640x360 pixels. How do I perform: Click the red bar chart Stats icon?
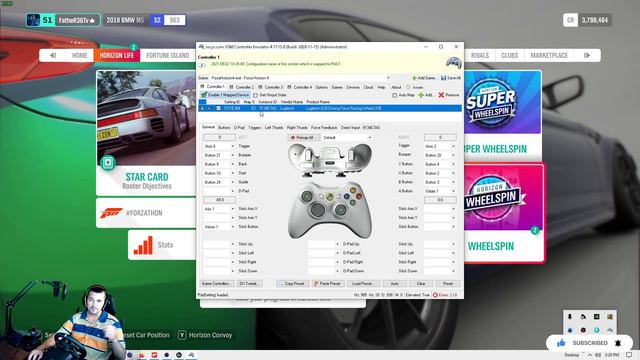(x=143, y=245)
